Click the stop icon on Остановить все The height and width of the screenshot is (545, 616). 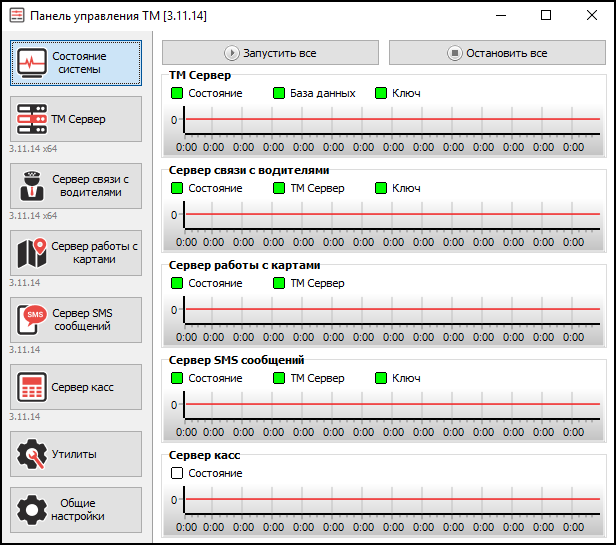(455, 53)
